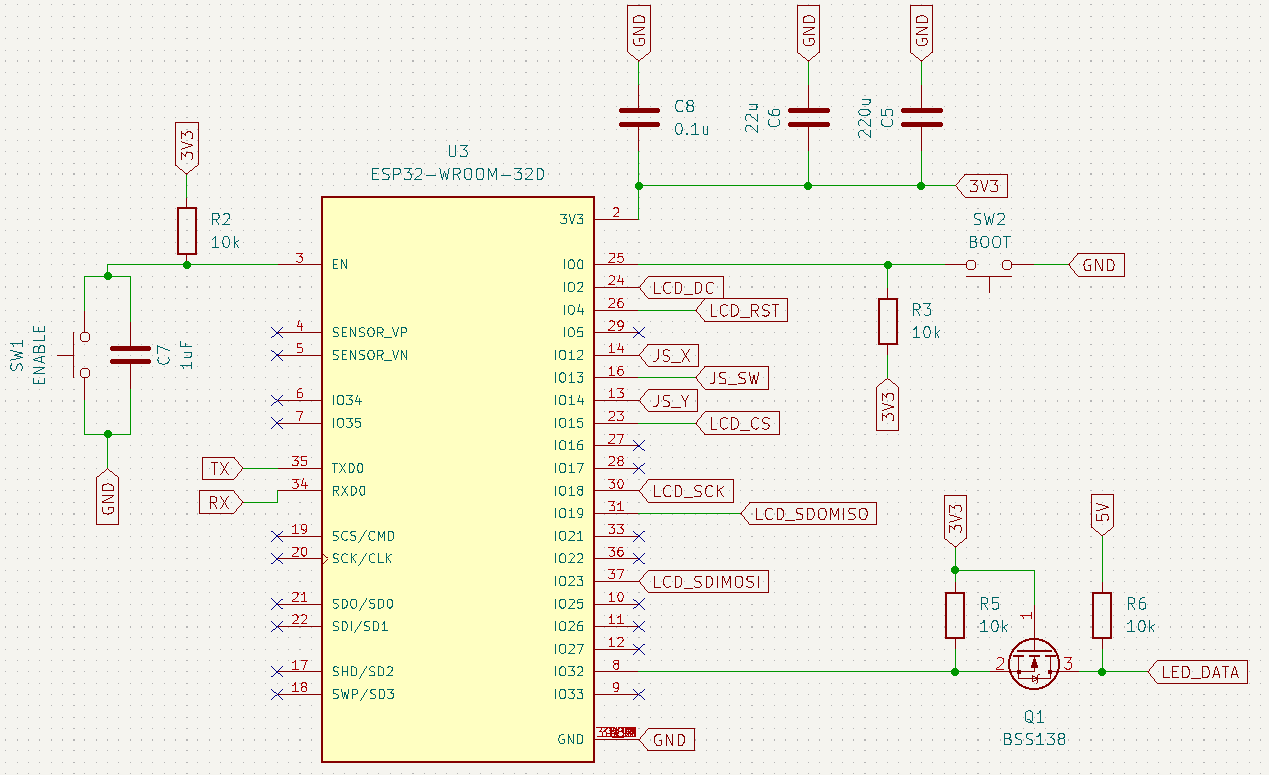Click the ESP32-WROOM-32D value text
Viewport: 1269px width, 775px height.
[x=457, y=175]
